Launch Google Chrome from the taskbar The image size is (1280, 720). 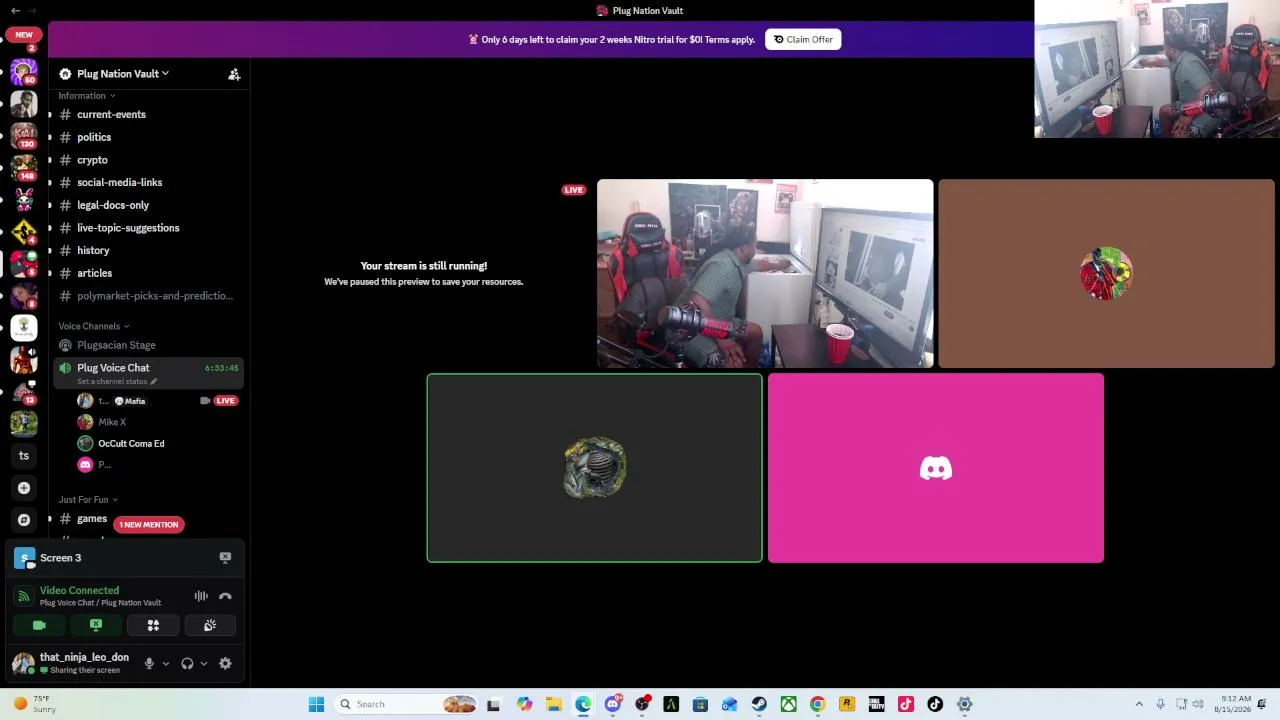(818, 704)
